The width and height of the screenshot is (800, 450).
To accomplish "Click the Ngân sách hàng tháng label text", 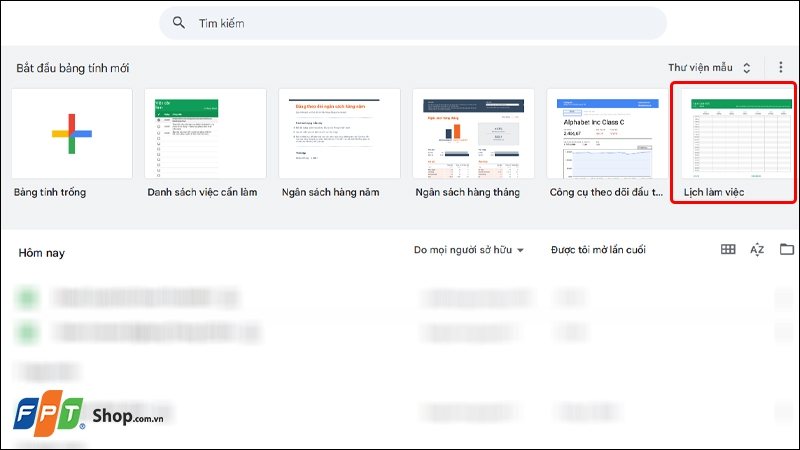I will click(467, 192).
